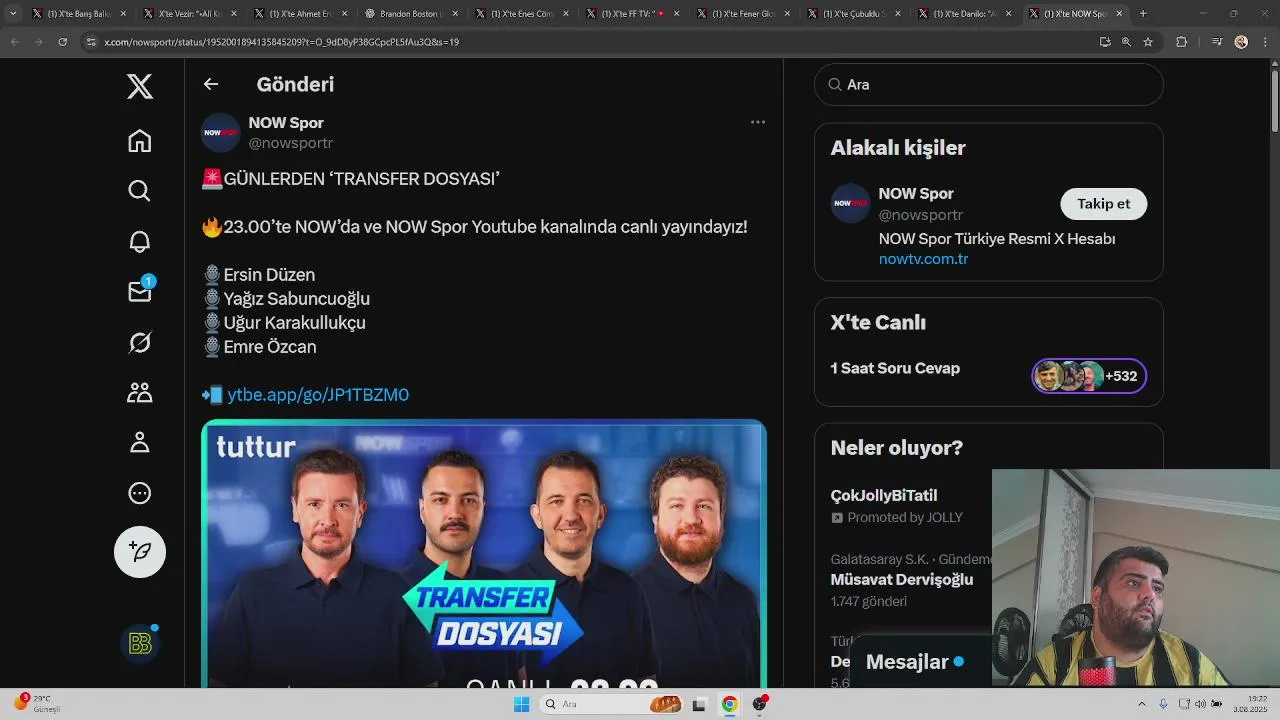Image resolution: width=1280 pixels, height=720 pixels.
Task: Switch to X'te Fener Glo tab
Action: (745, 14)
